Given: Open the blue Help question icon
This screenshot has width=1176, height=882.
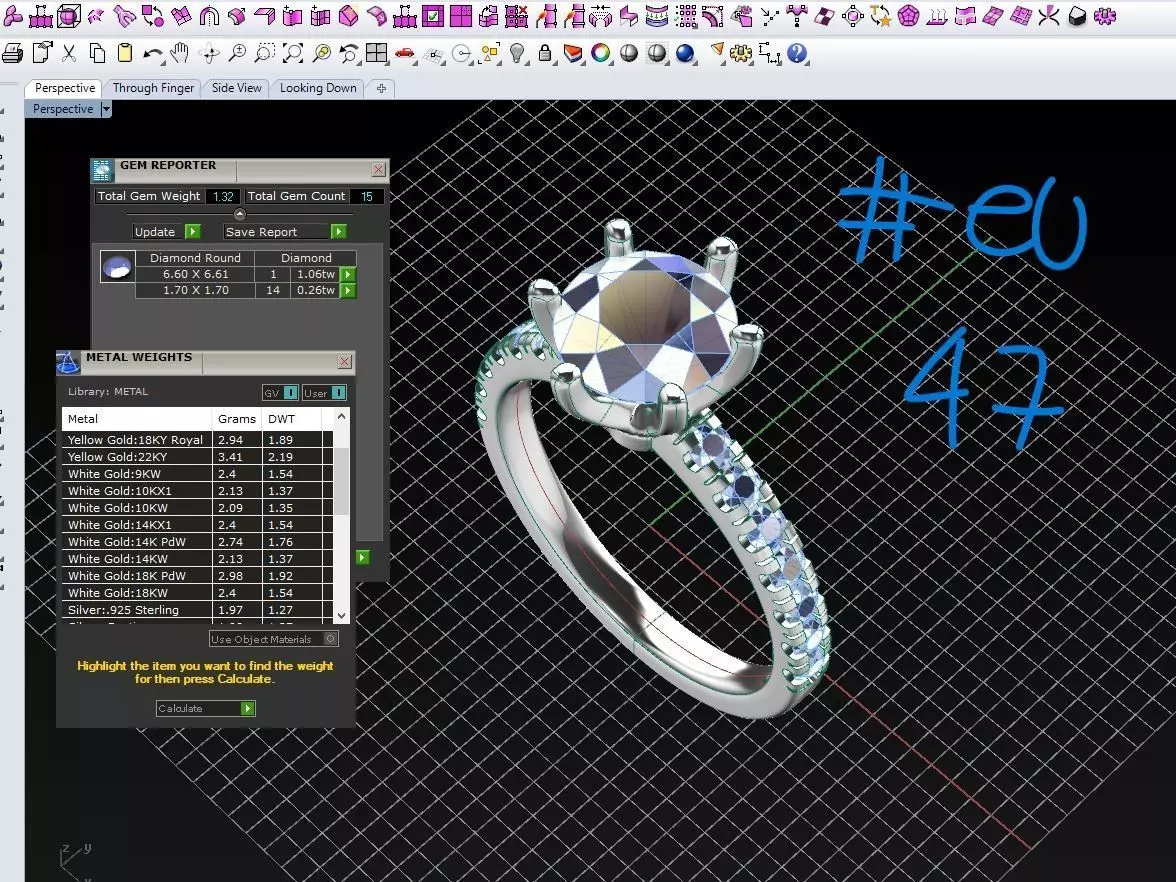Looking at the screenshot, I should pyautogui.click(x=798, y=52).
